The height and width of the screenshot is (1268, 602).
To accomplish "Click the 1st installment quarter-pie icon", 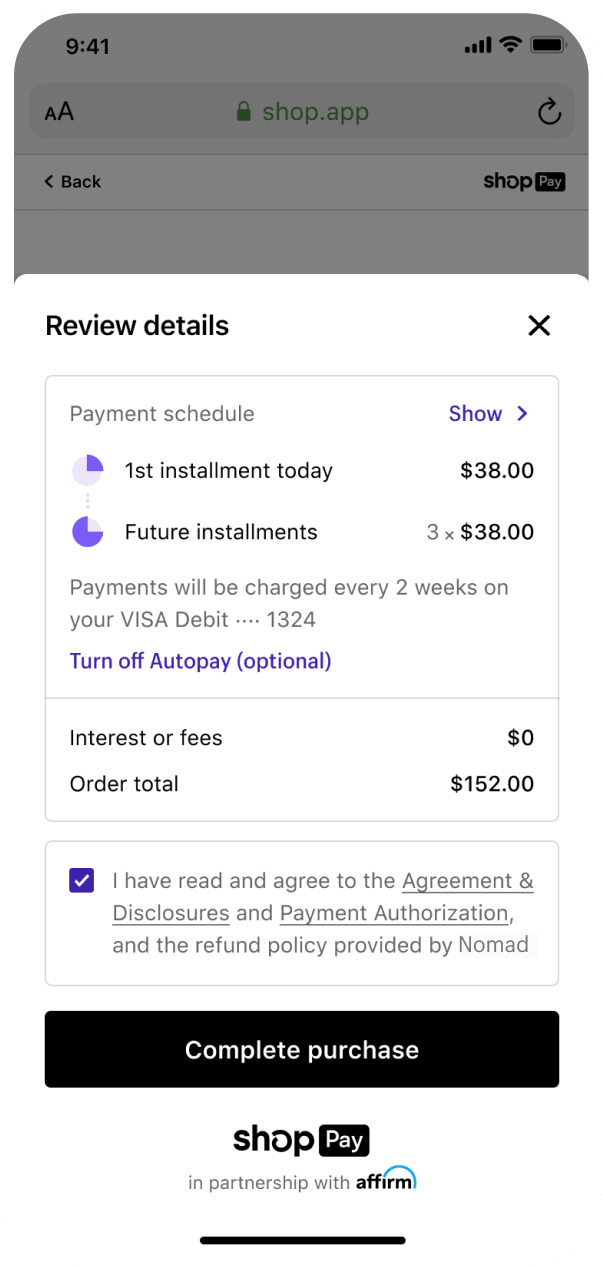I will coord(88,470).
